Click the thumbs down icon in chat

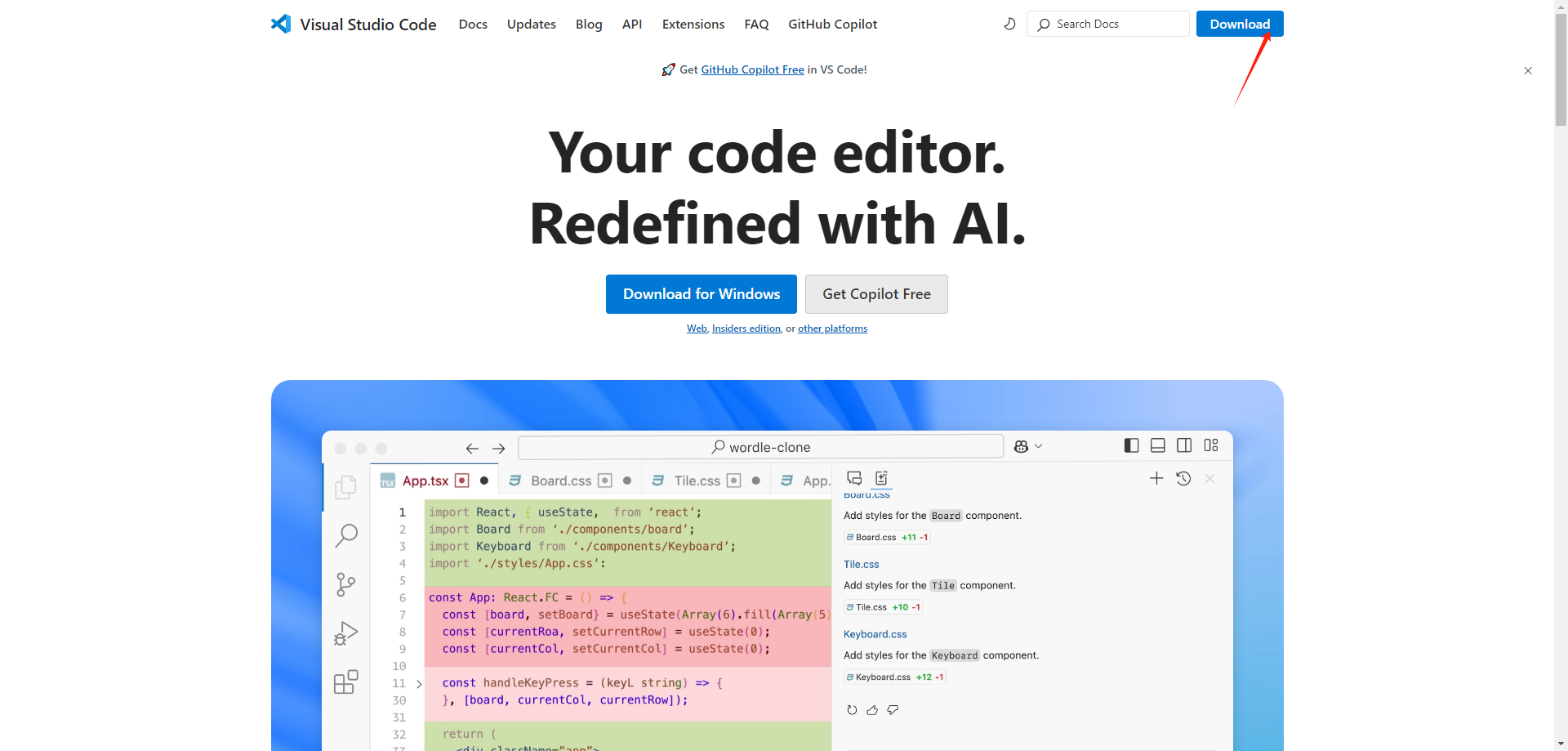click(893, 710)
